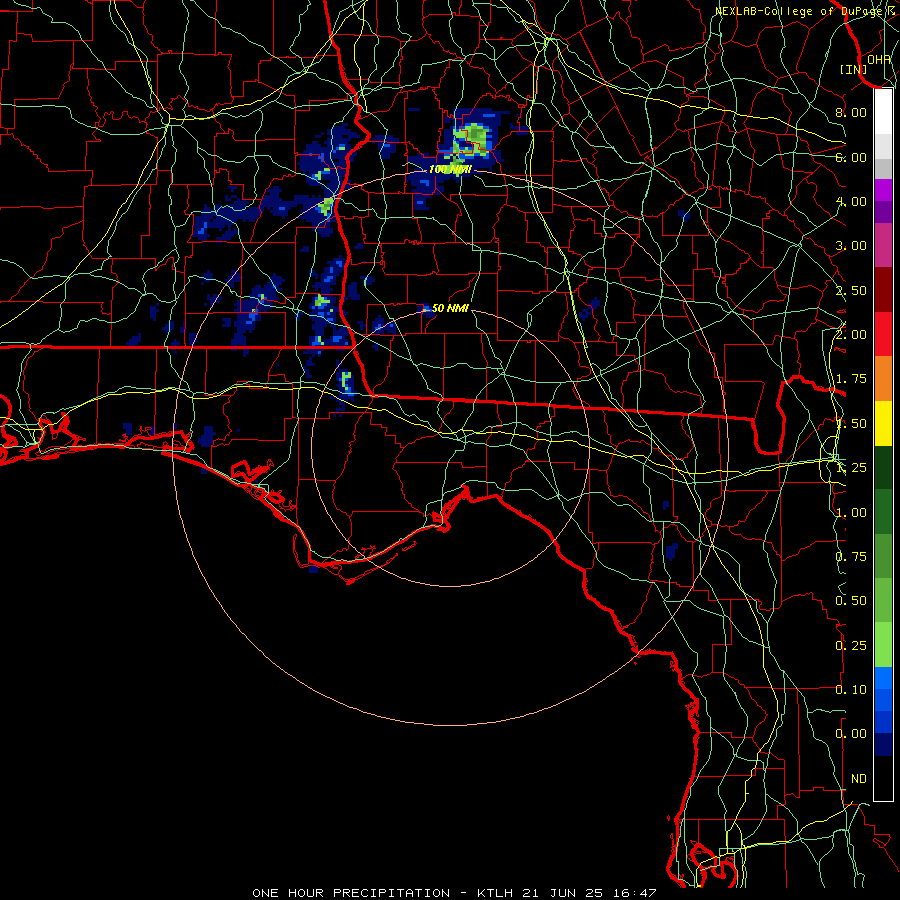900x900 pixels.
Task: Click the 0.50 legend value
Action: pyautogui.click(x=851, y=601)
